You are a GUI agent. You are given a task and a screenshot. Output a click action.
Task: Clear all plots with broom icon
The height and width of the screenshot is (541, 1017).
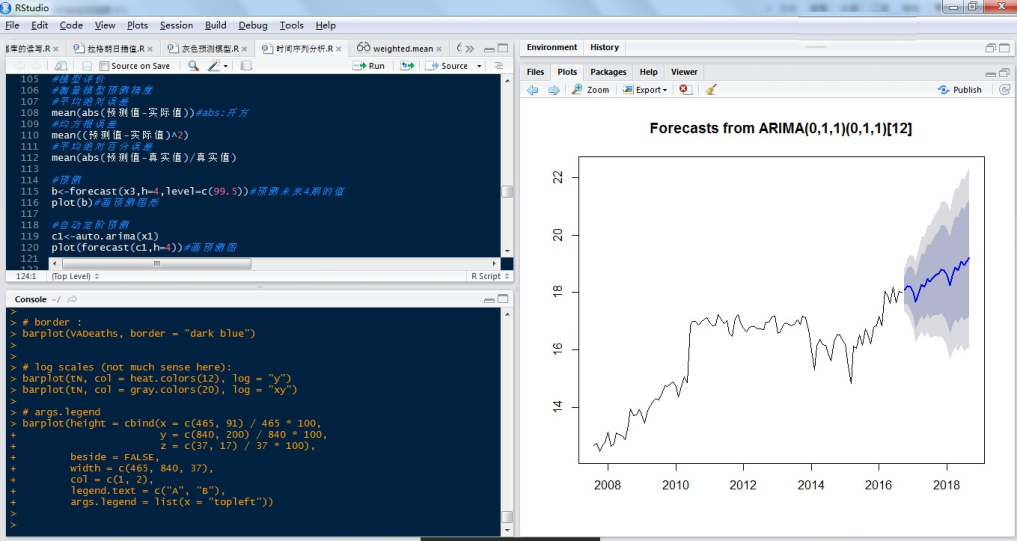pos(711,90)
